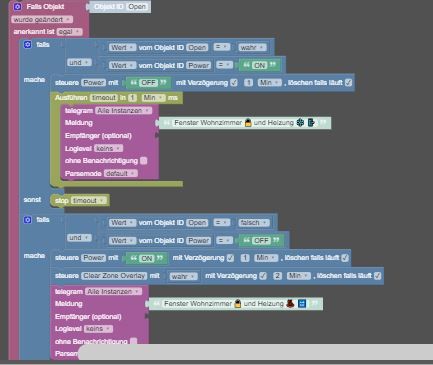Image resolution: width=433 pixels, height=365 pixels.
Task: Click fire emoji in second message text
Action: point(290,304)
